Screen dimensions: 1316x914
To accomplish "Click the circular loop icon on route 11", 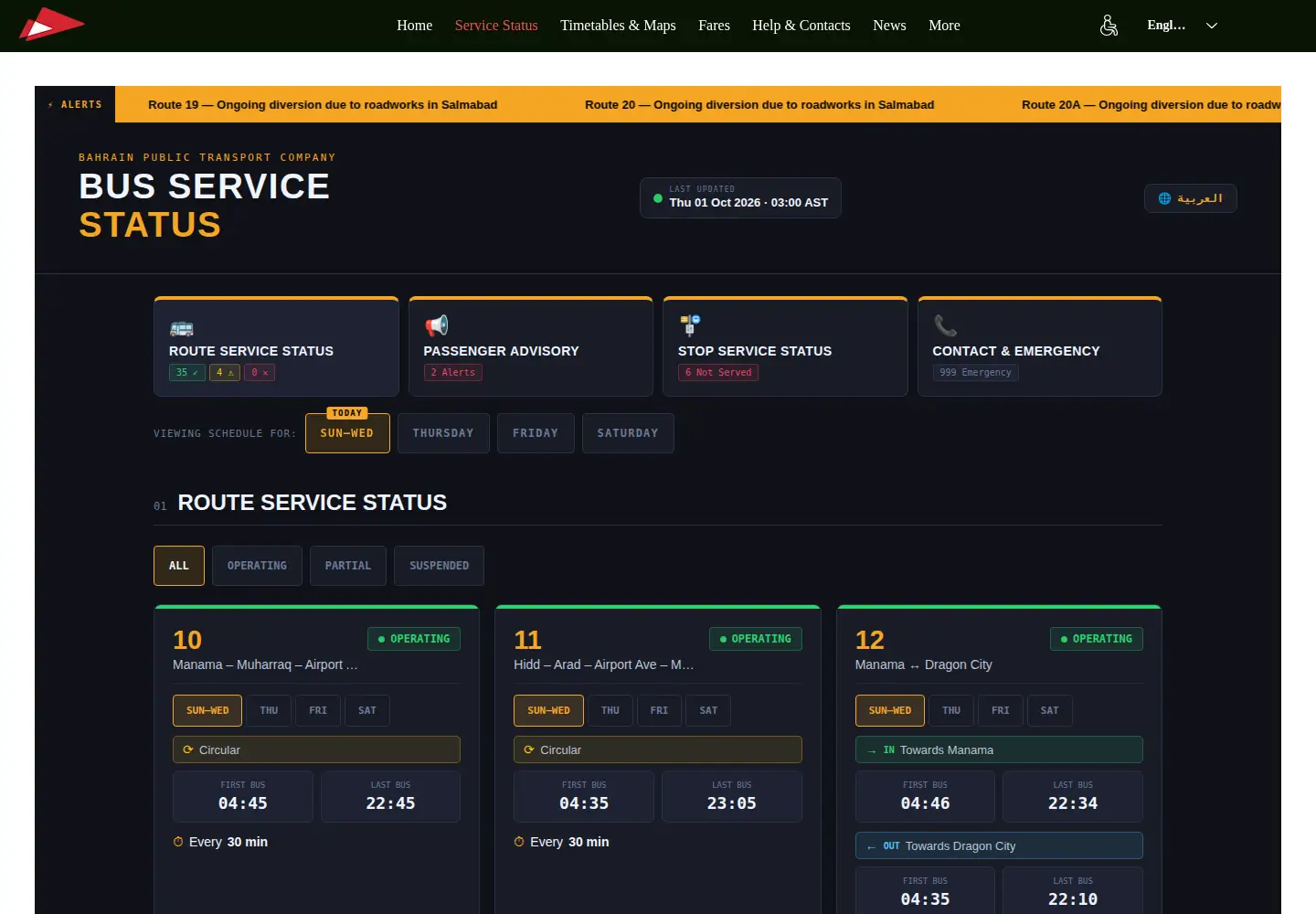I will point(529,749).
